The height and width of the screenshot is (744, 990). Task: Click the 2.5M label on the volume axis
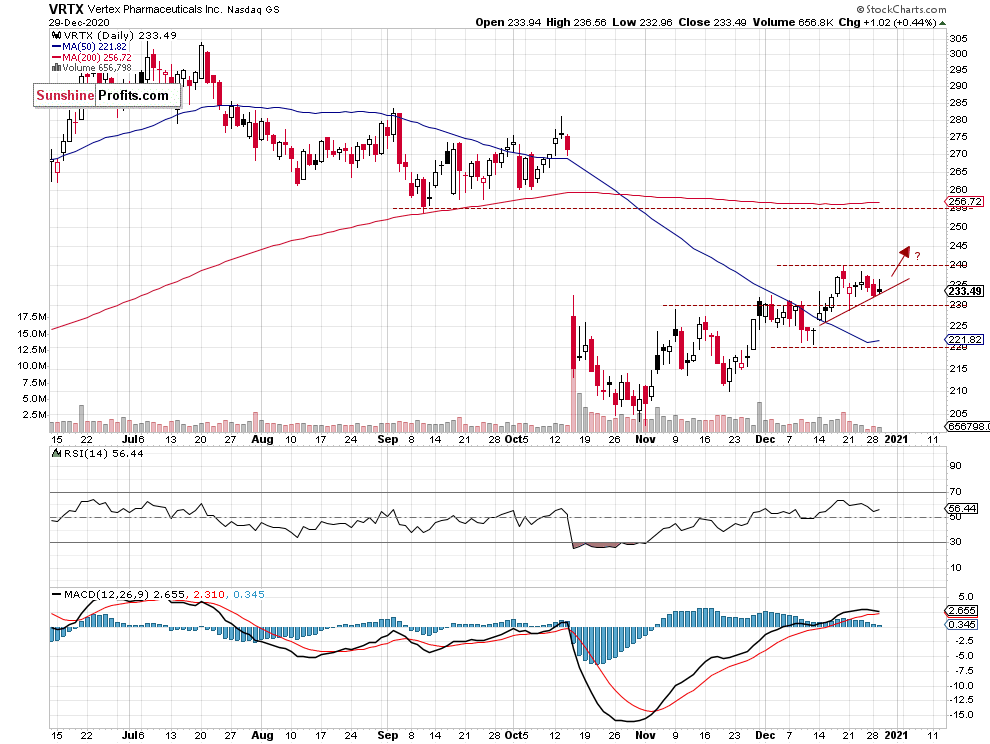coord(35,415)
